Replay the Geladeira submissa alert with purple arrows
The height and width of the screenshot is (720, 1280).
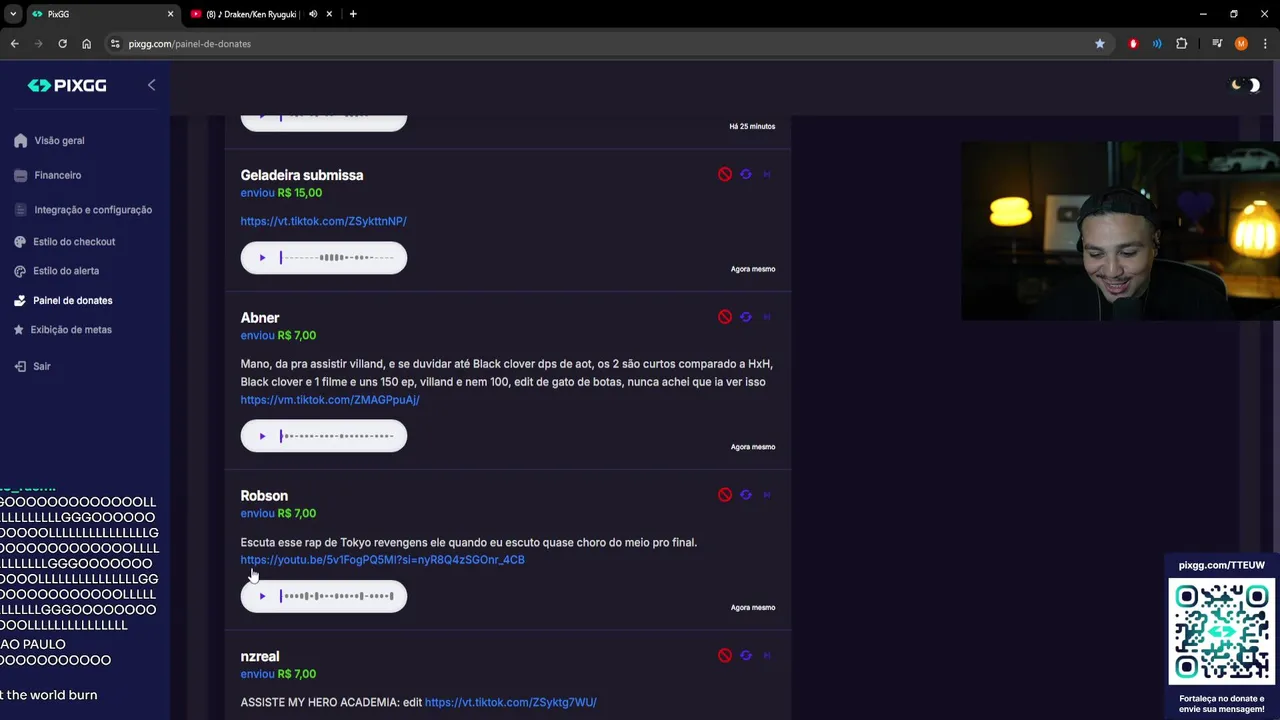(746, 174)
